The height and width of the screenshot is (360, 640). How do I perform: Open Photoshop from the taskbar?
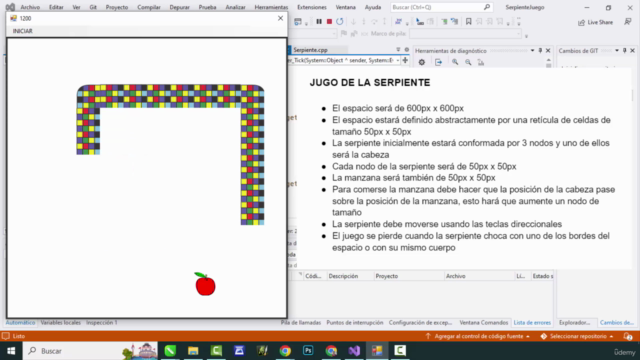[x=308, y=351]
